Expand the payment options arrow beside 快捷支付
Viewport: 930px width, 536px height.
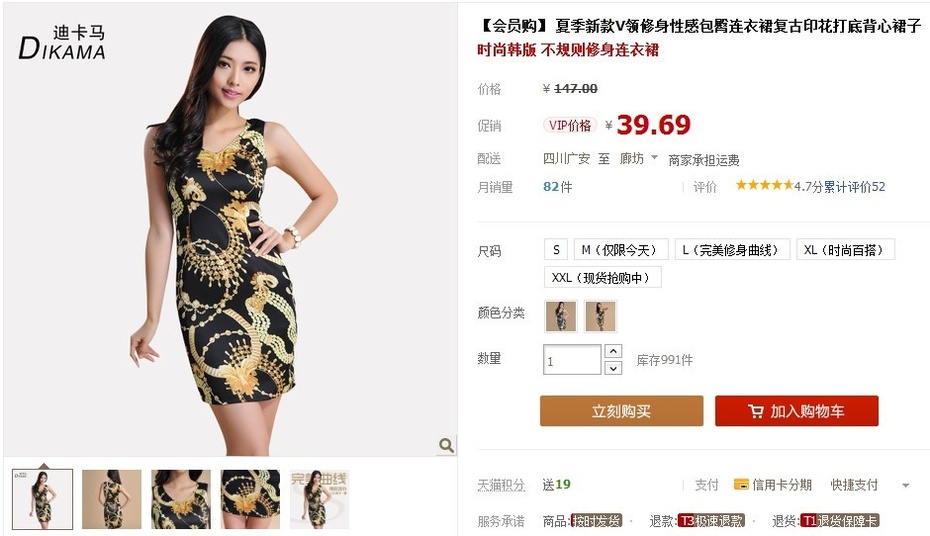tap(906, 485)
